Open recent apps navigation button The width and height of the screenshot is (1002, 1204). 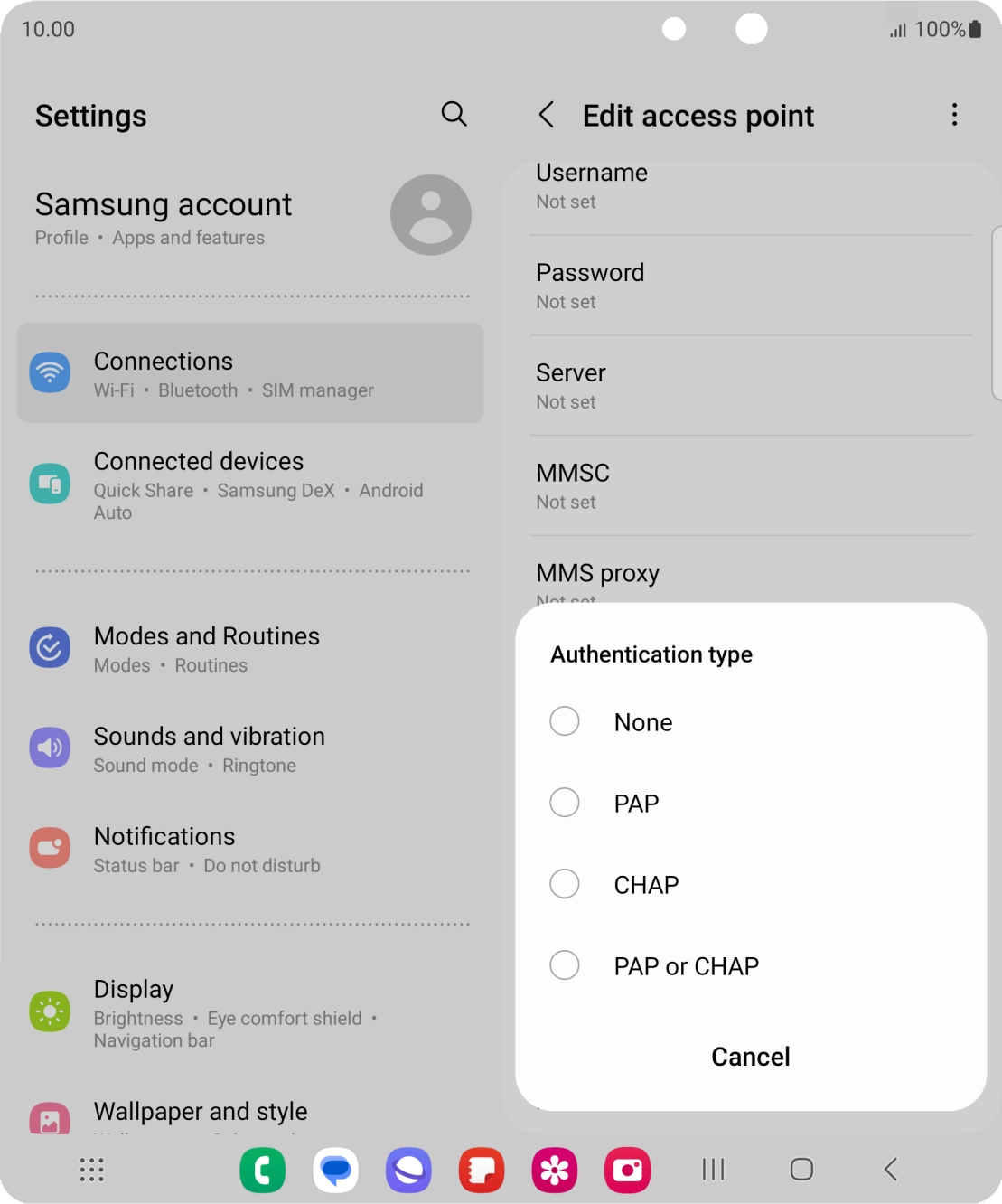click(x=714, y=1170)
